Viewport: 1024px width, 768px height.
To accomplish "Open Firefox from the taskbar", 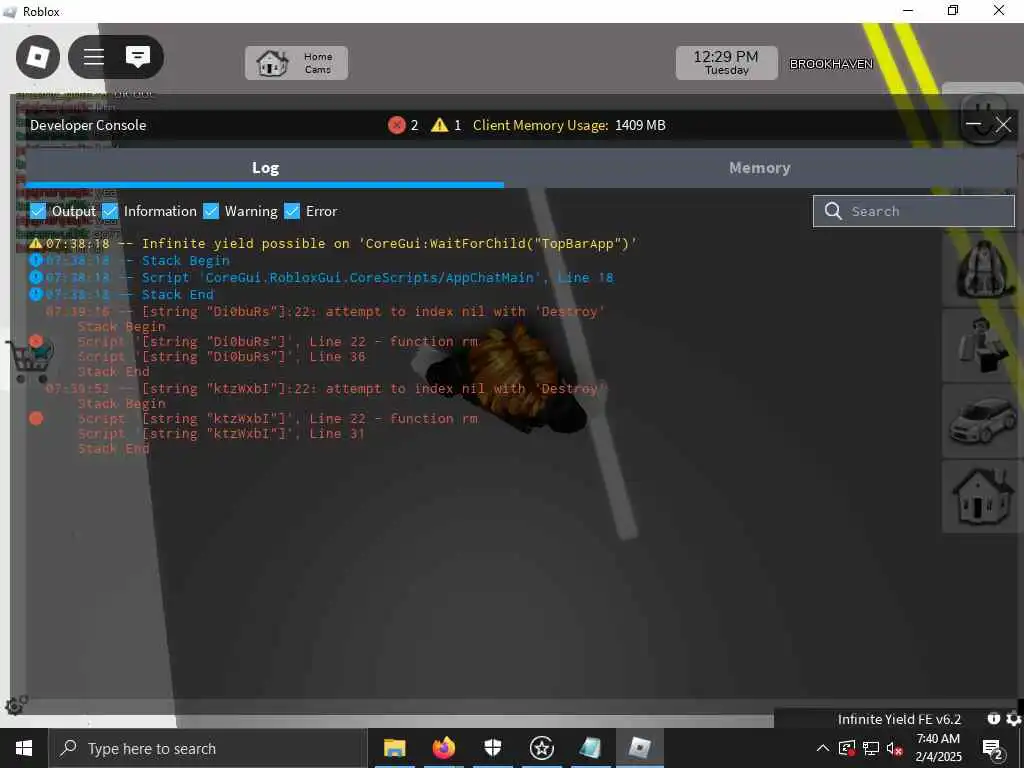I will coord(443,748).
